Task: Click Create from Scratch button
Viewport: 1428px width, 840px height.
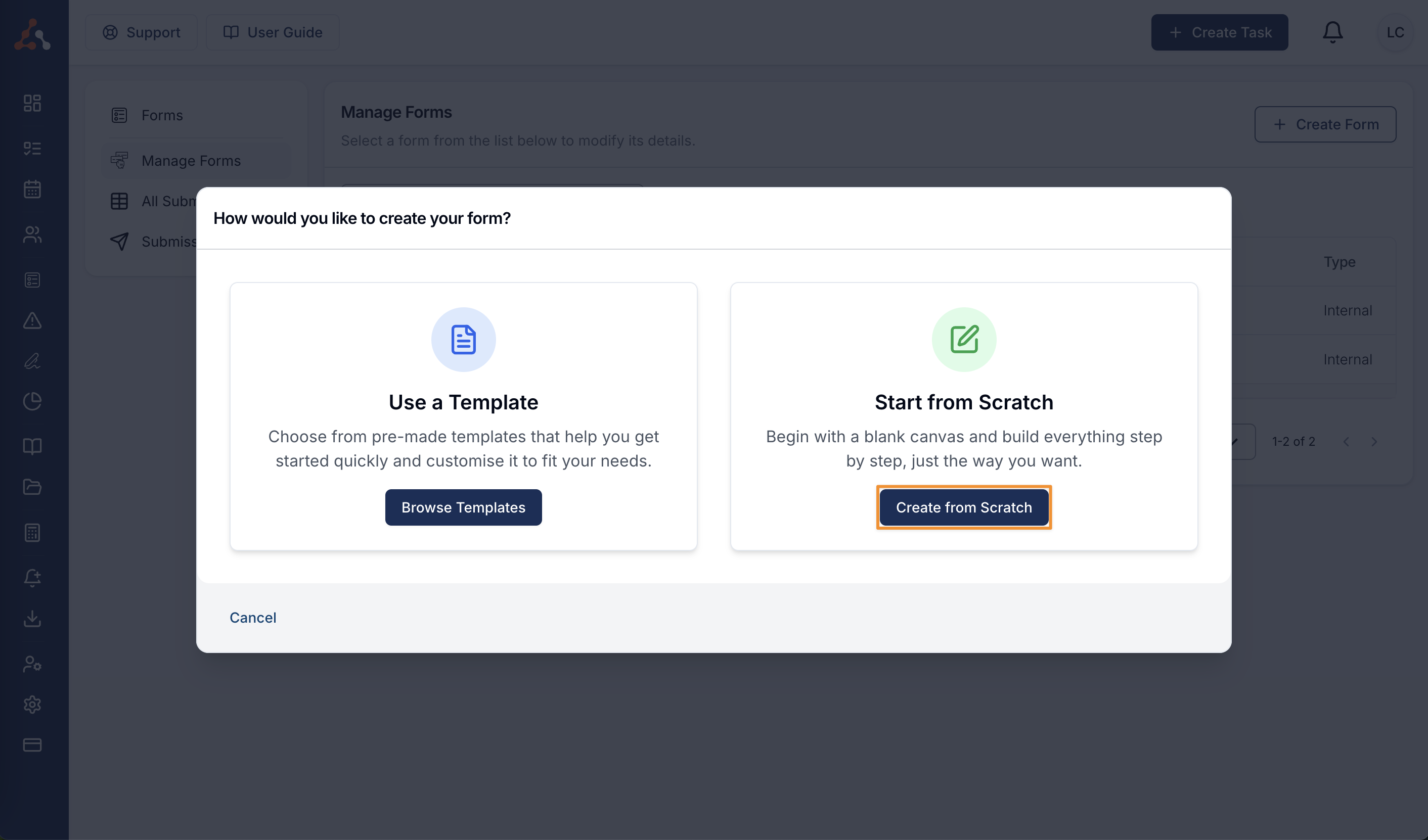Action: (x=963, y=507)
